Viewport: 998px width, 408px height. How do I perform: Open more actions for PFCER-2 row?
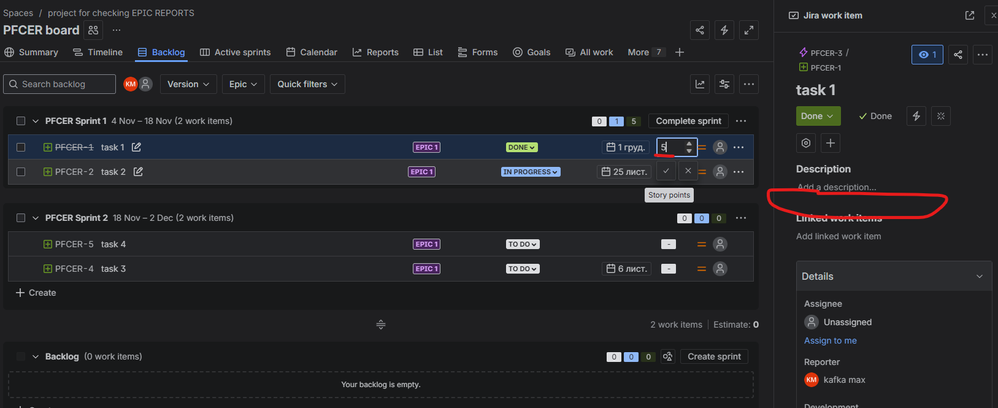coord(738,171)
